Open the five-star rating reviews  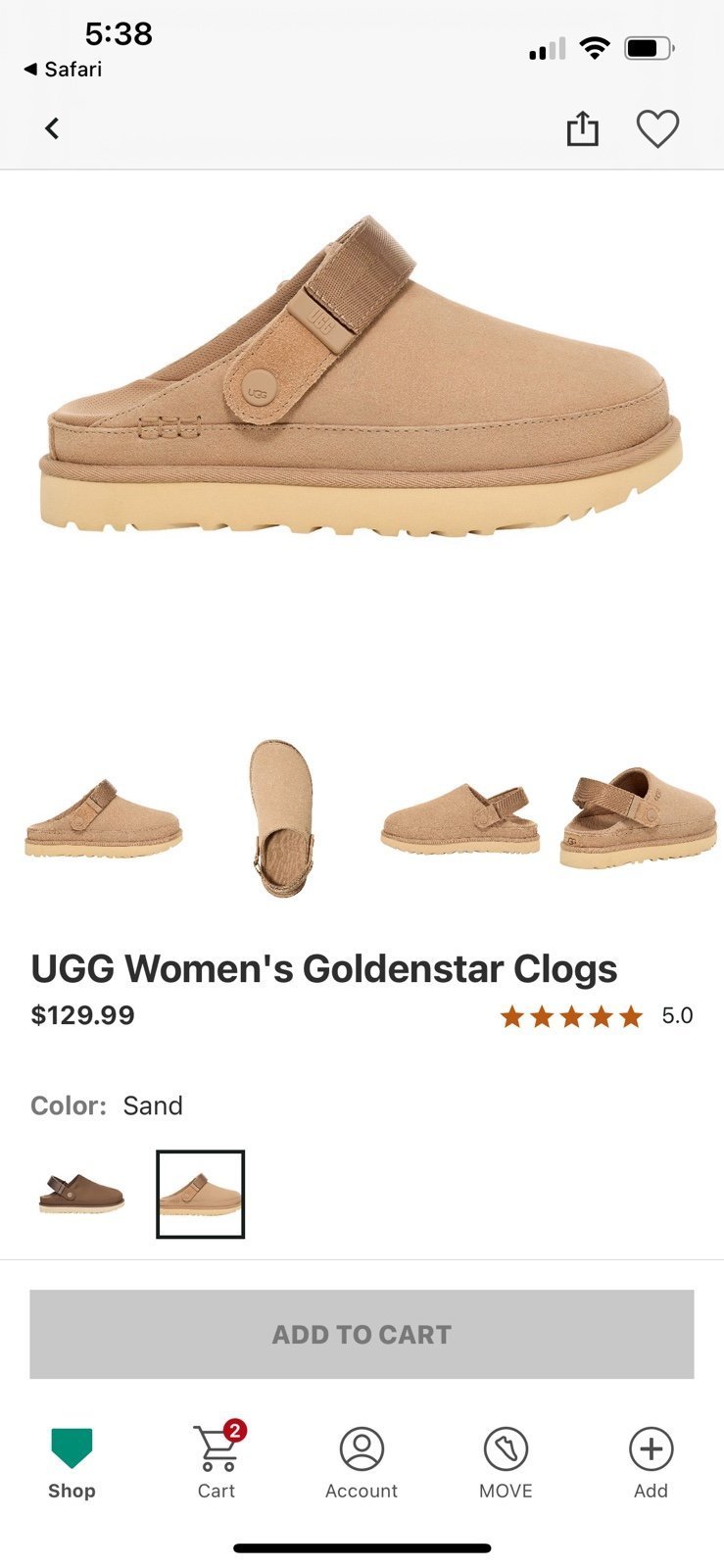pyautogui.click(x=596, y=1015)
